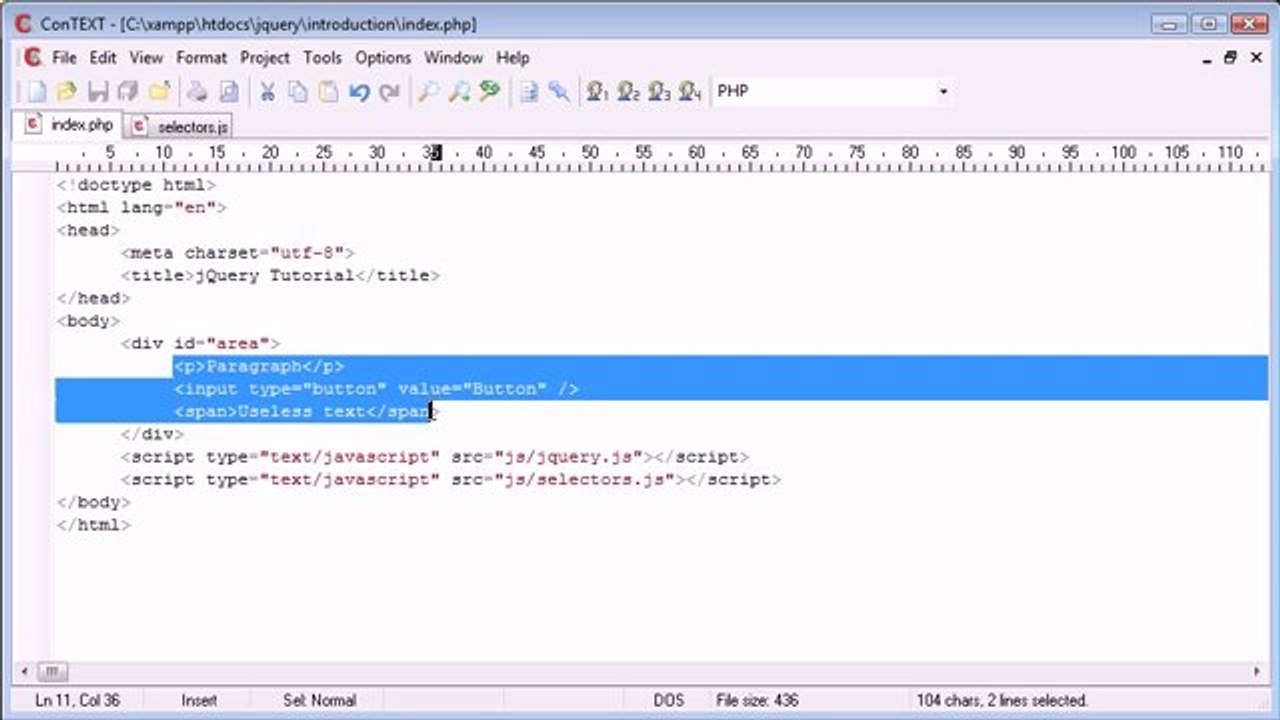Click the Save all files icon
Image resolution: width=1280 pixels, height=720 pixels.
click(x=127, y=92)
